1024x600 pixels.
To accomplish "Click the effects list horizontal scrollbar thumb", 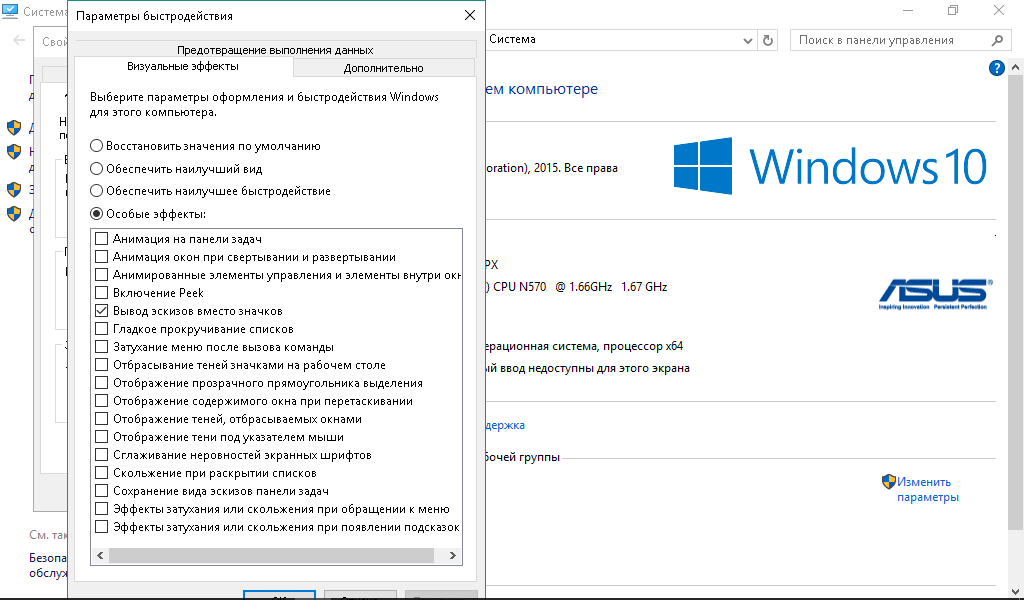I will click(x=271, y=556).
